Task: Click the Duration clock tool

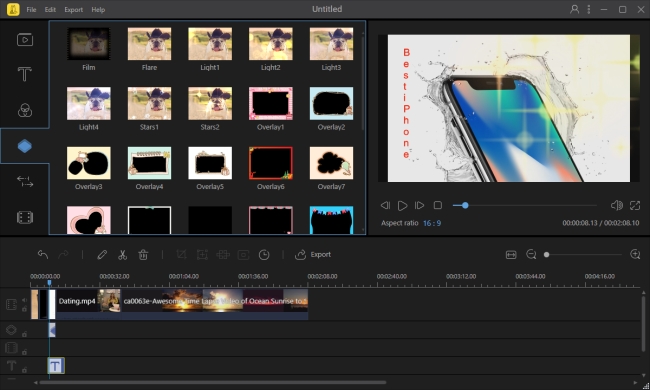Action: tap(264, 254)
